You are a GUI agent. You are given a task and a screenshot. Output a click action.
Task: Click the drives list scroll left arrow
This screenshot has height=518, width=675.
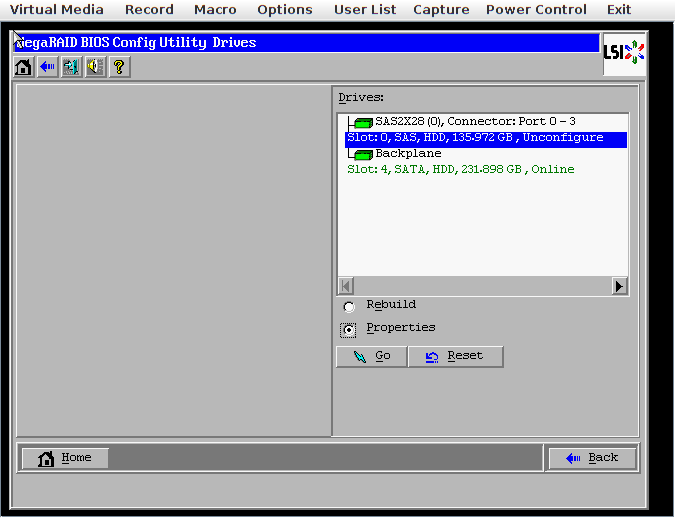point(346,286)
